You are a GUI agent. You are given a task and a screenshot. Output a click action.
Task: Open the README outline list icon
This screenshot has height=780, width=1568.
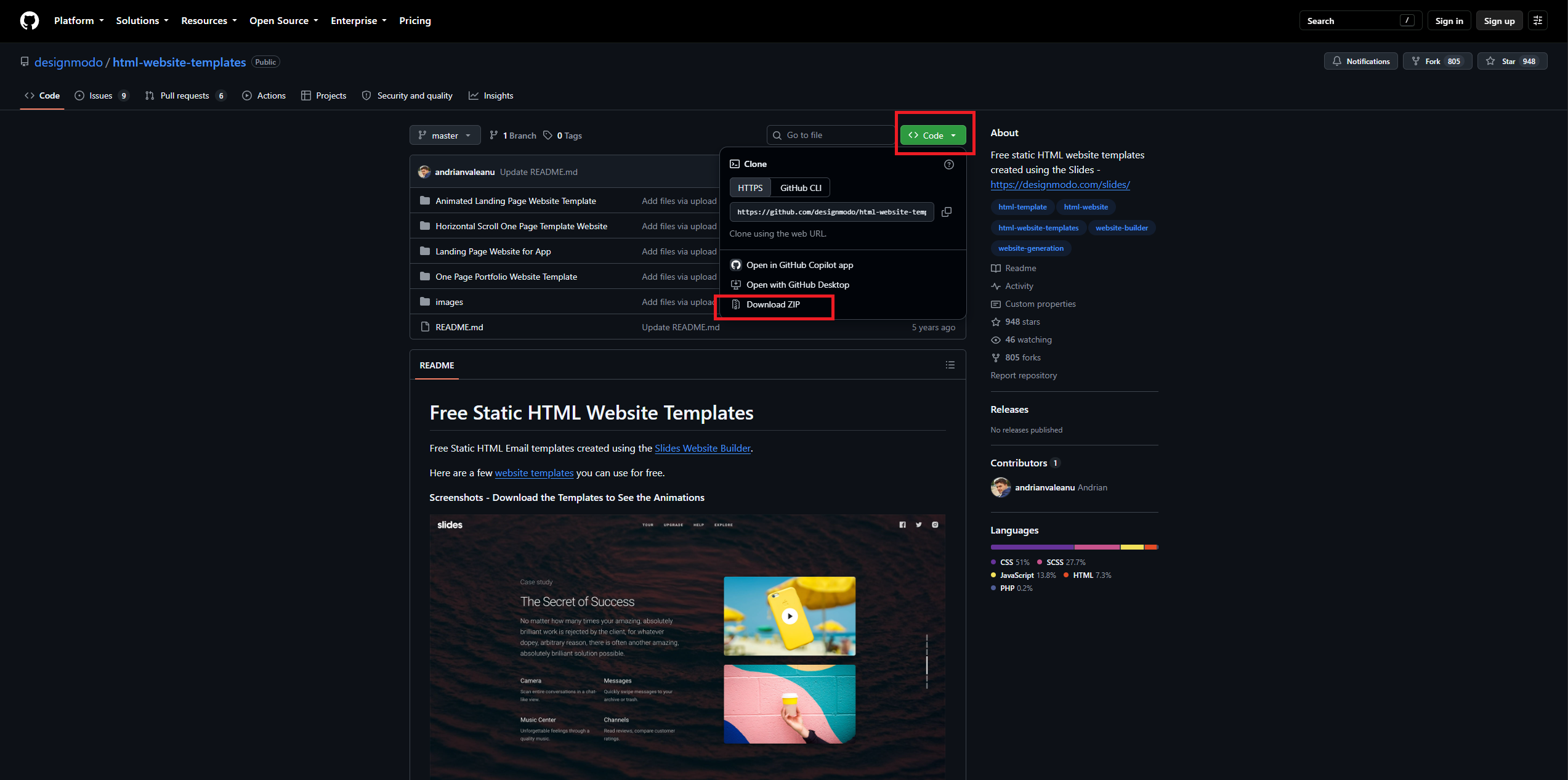(x=950, y=365)
